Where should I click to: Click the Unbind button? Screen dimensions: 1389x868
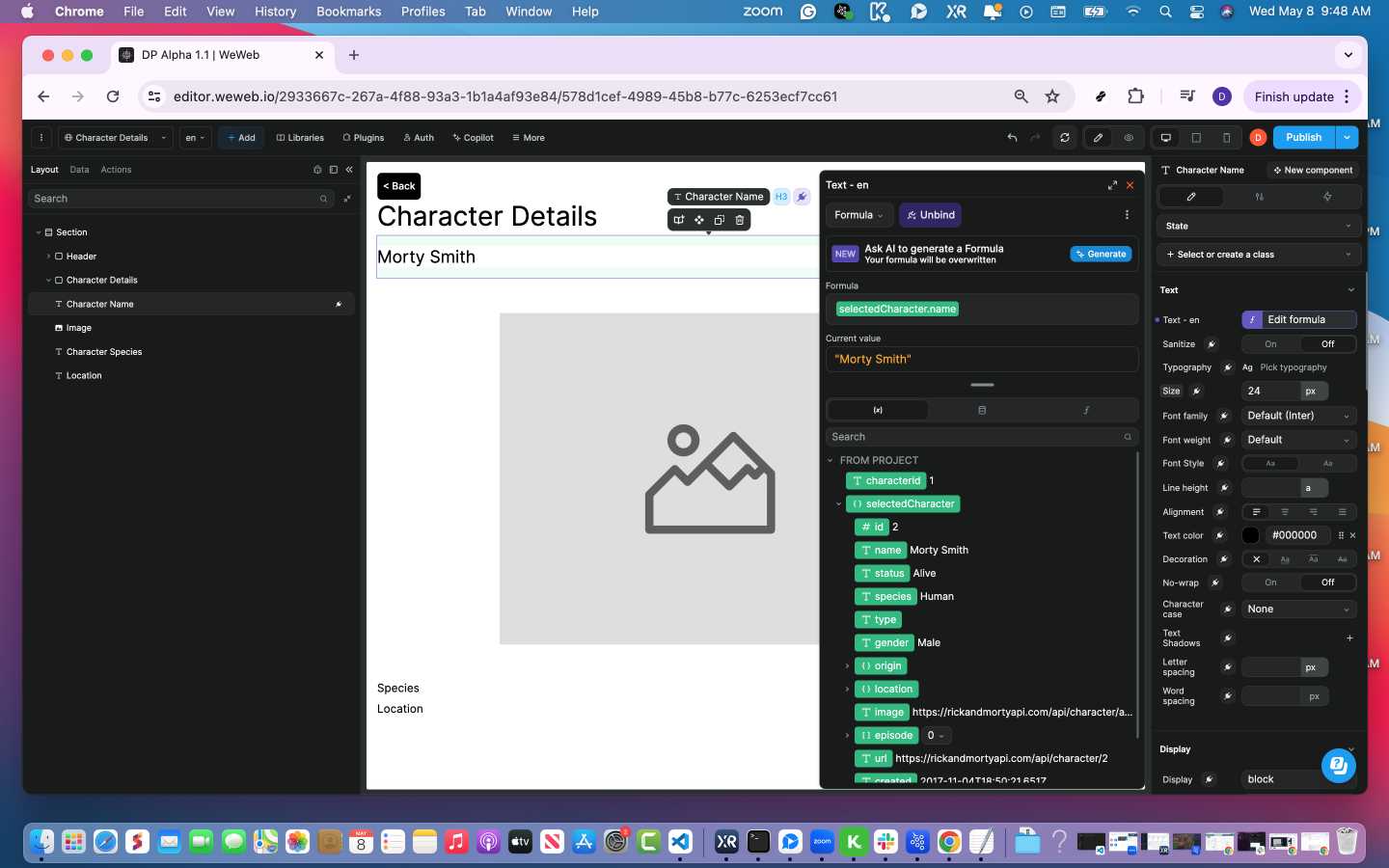931,215
